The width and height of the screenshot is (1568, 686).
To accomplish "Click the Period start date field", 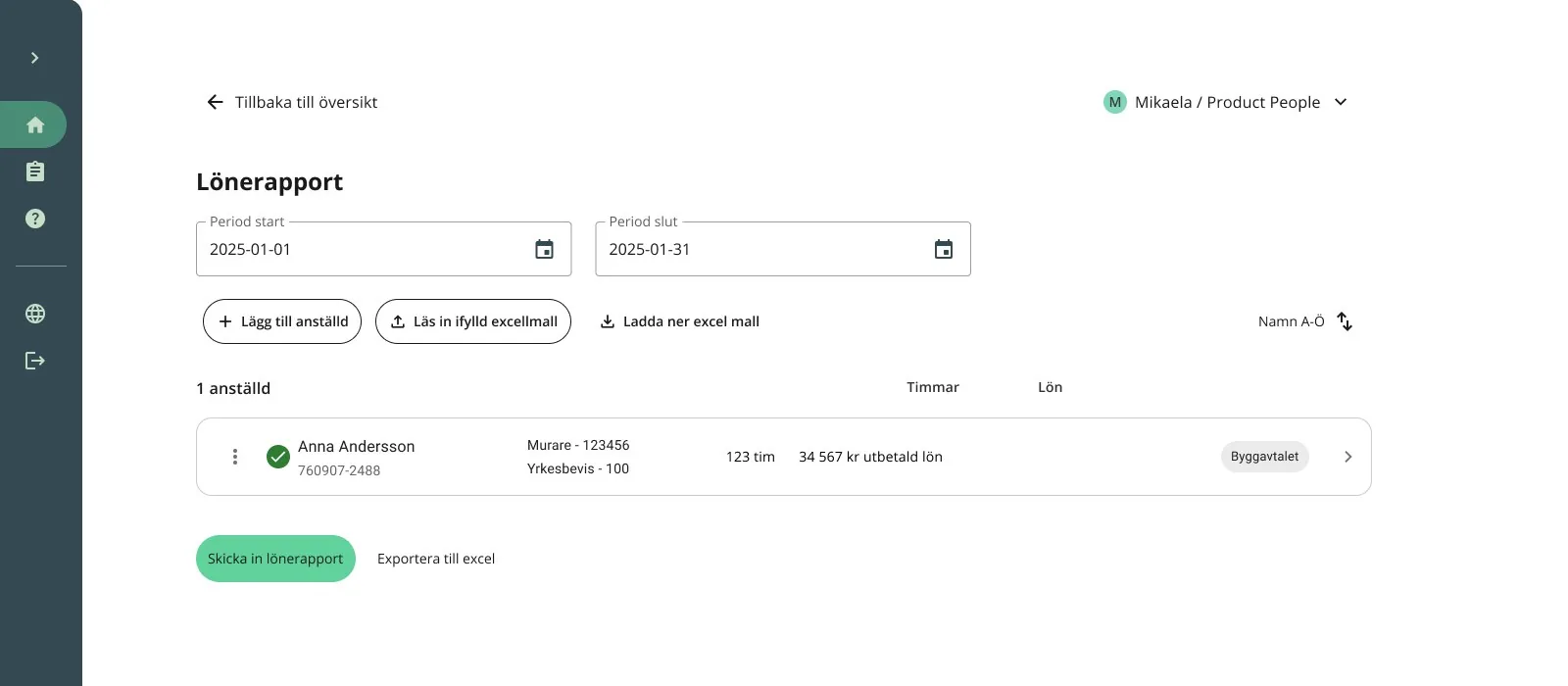I will point(384,249).
